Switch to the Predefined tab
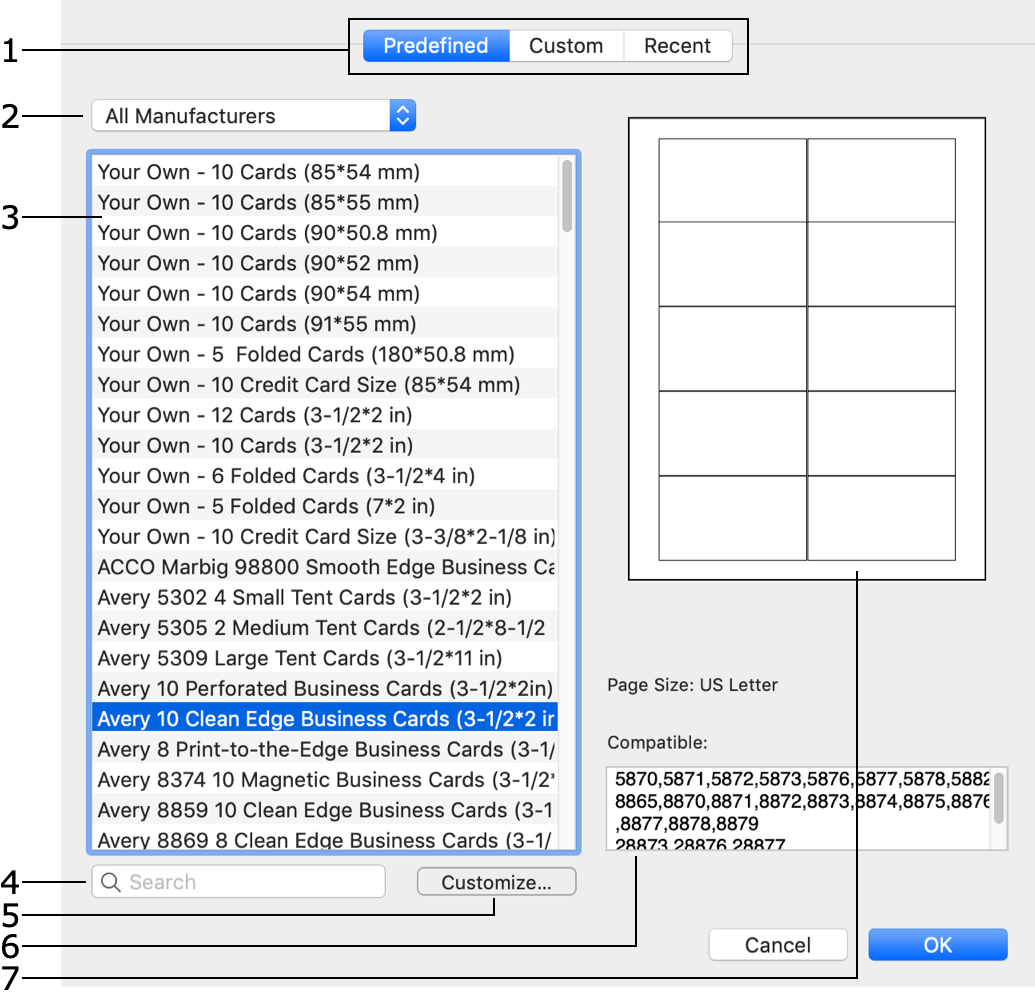 pyautogui.click(x=436, y=46)
